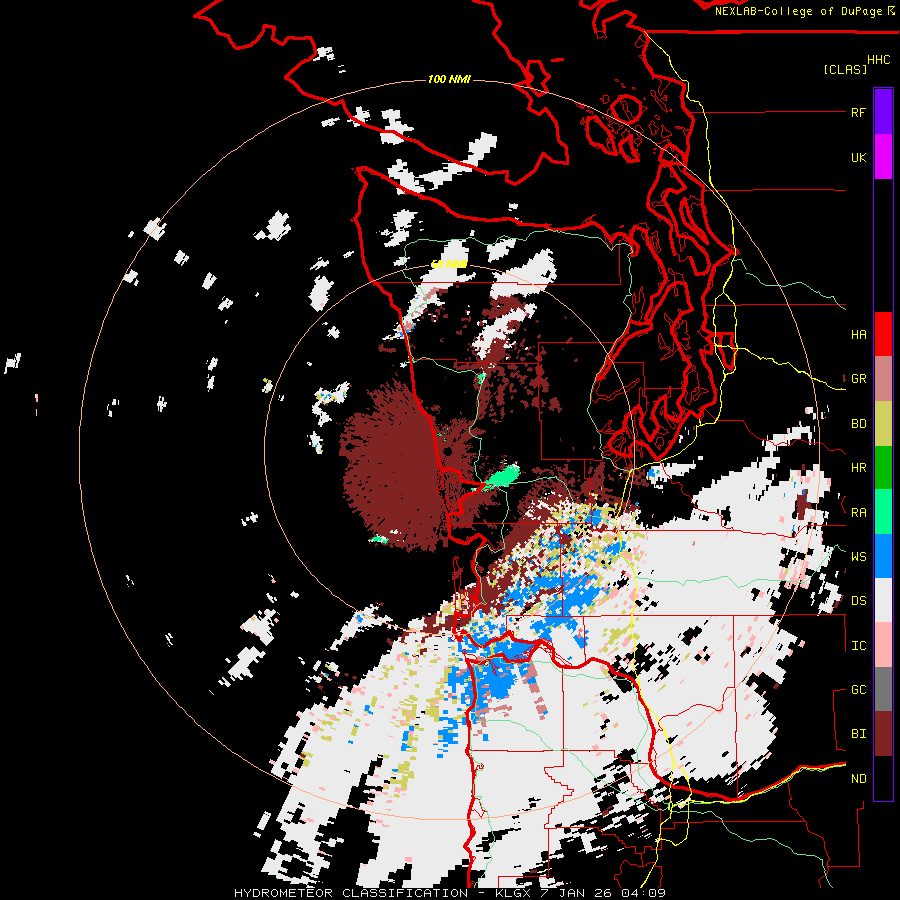
Task: Select the BD yellow-olive legend swatch
Action: point(883,424)
